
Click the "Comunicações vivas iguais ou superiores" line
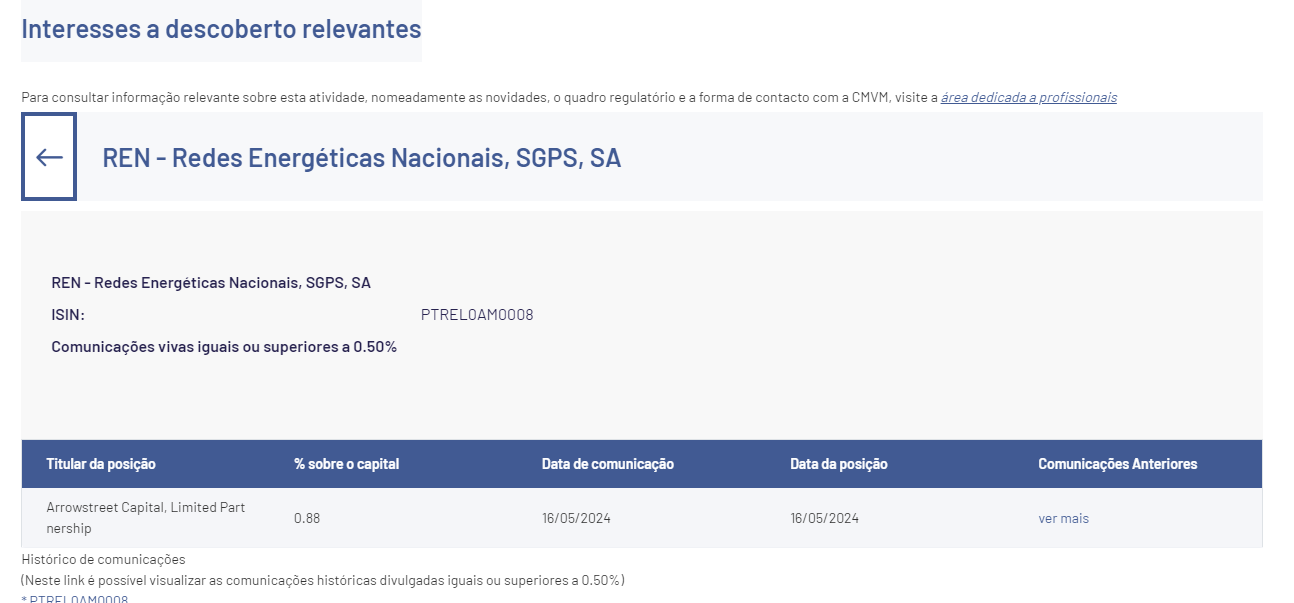coord(224,347)
